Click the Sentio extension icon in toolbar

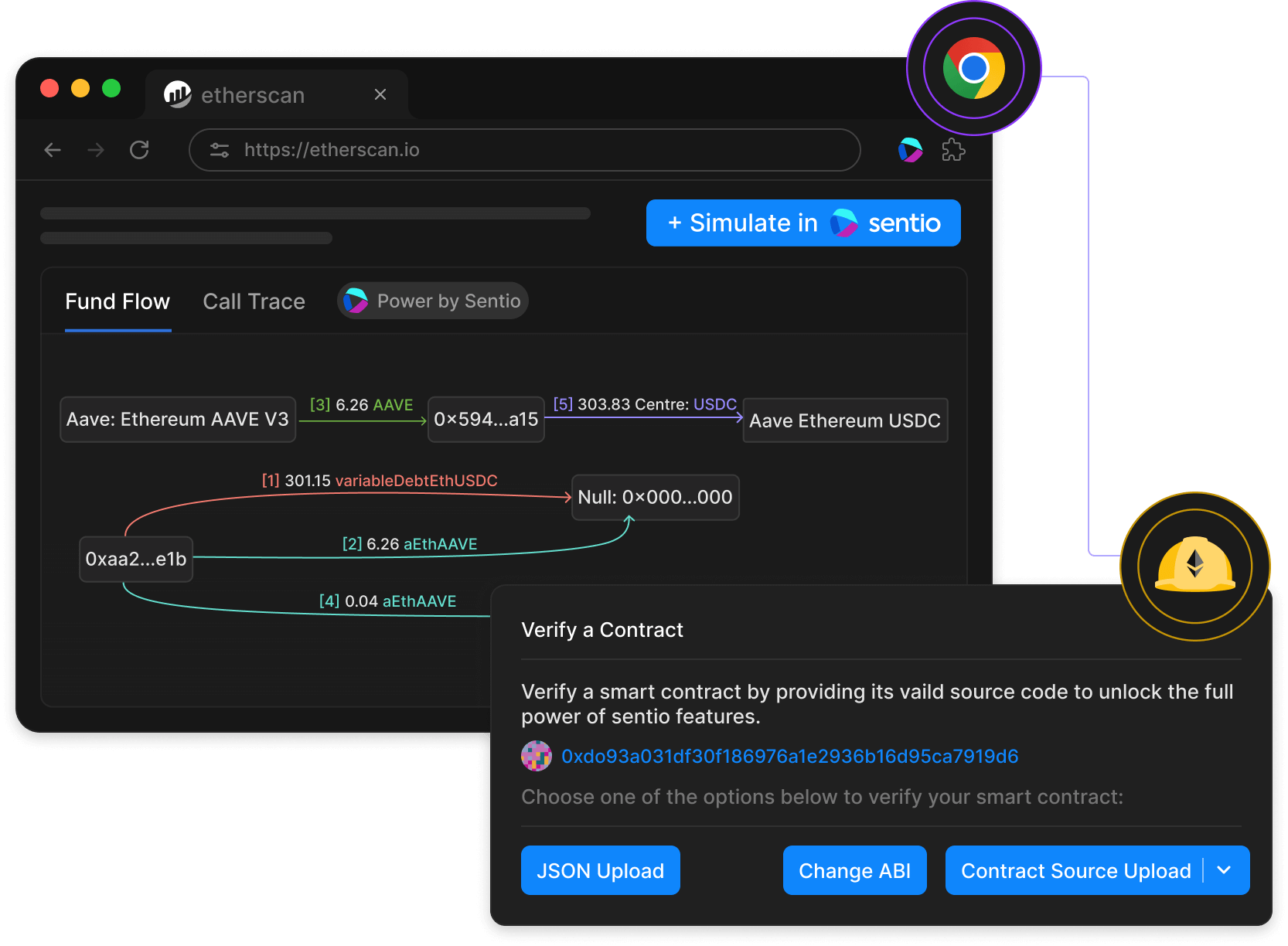coord(911,150)
